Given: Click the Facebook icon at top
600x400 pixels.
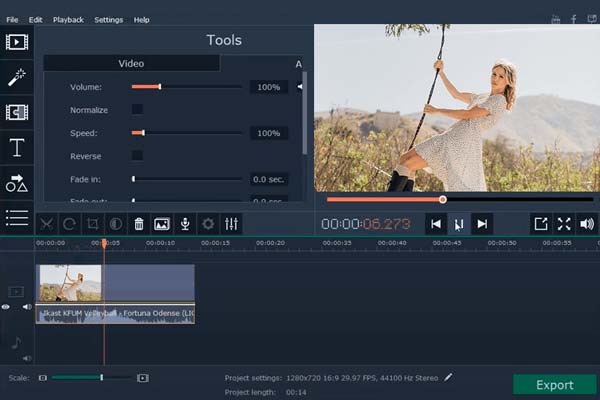Looking at the screenshot, I should click(x=574, y=19).
